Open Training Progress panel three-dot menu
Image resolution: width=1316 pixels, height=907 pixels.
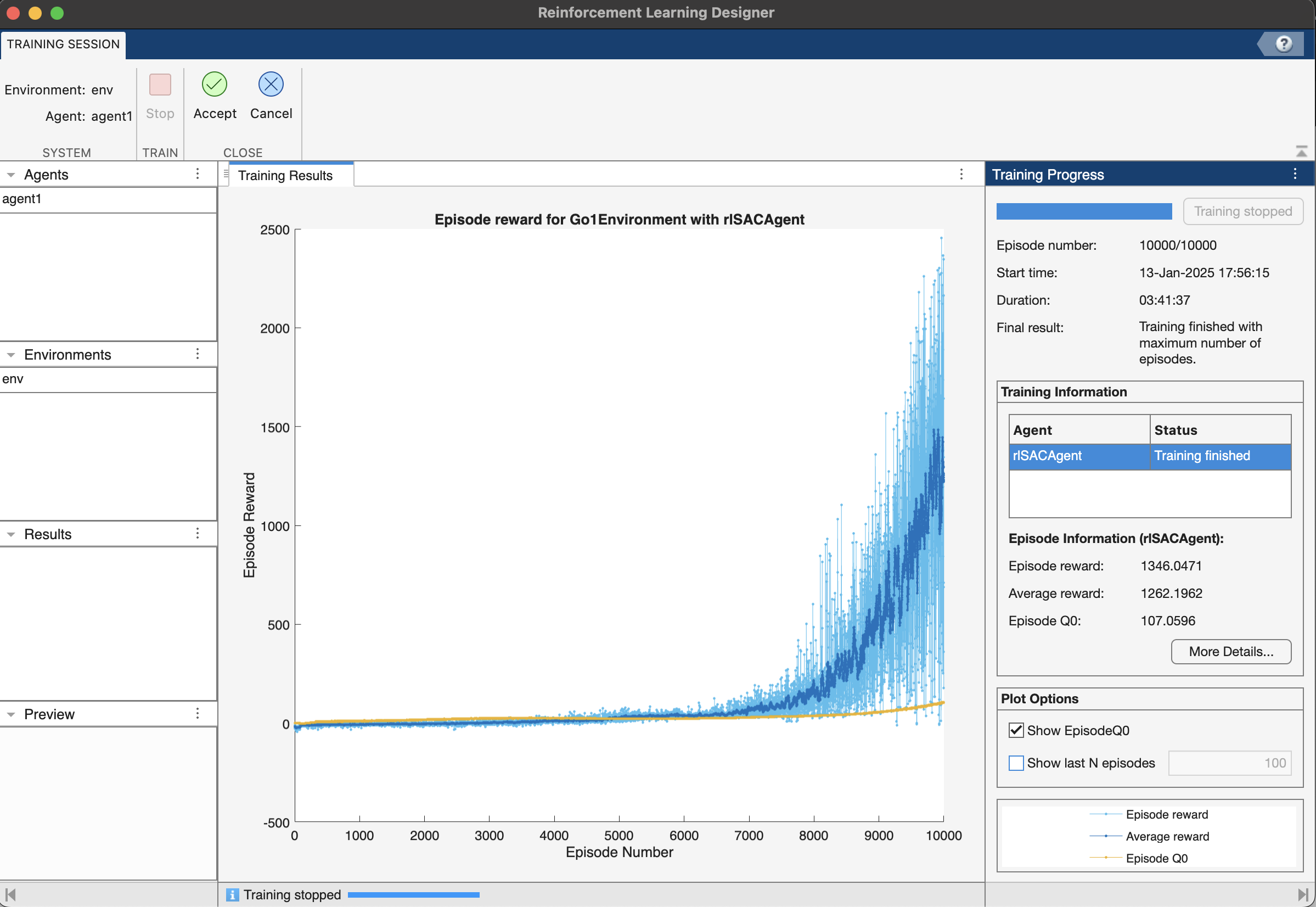[x=1295, y=174]
